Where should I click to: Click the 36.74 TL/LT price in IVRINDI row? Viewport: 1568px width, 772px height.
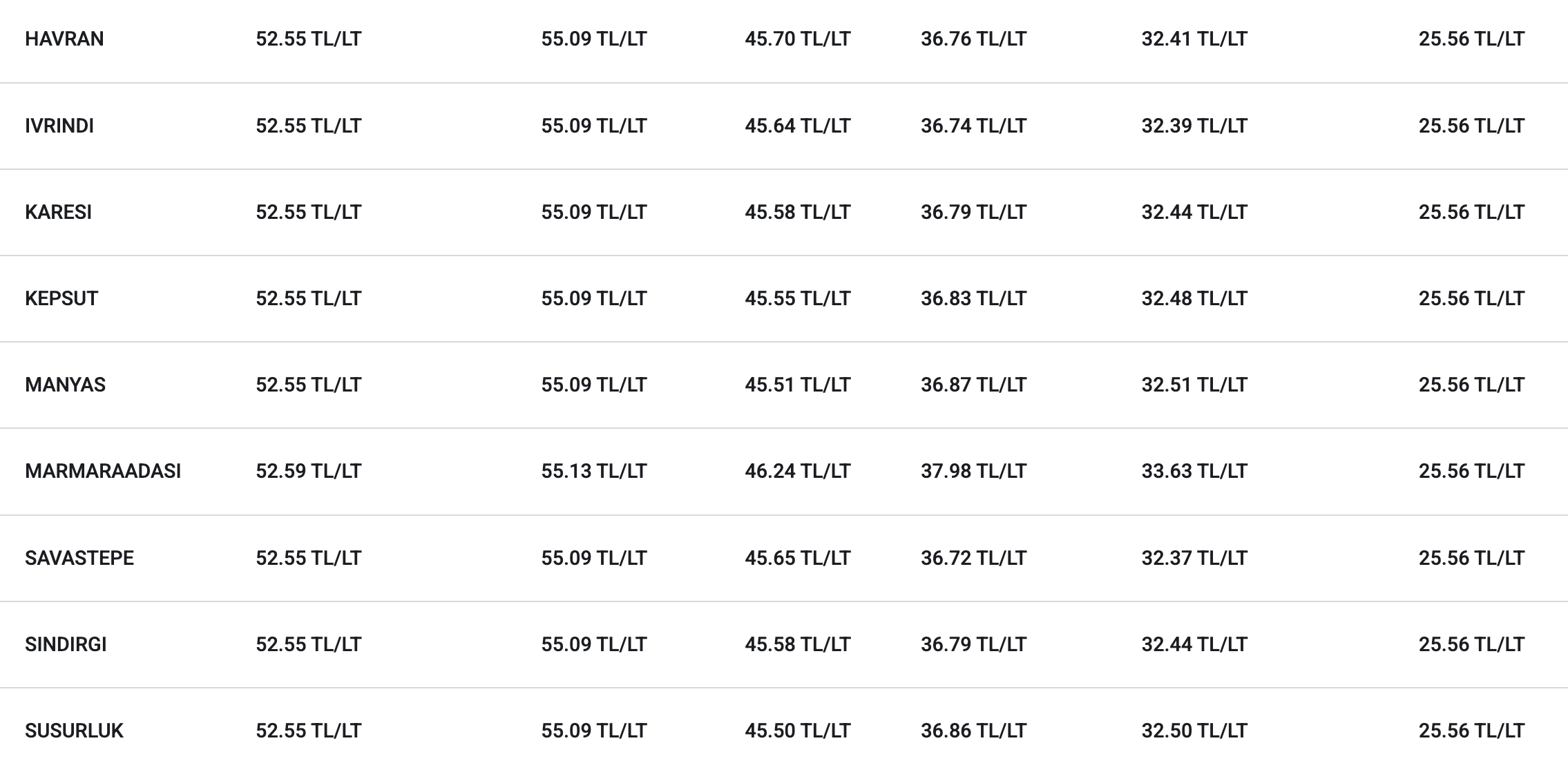click(x=974, y=126)
